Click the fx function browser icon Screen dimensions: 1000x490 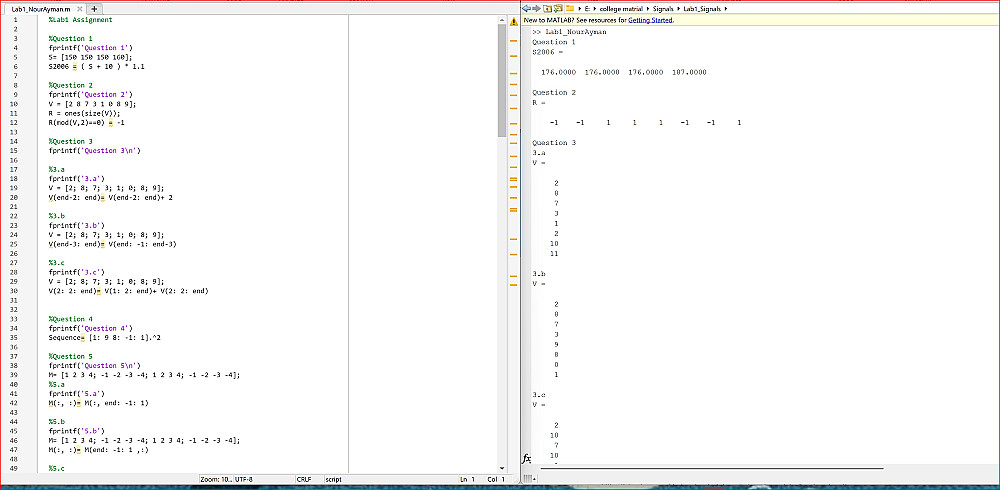coord(527,459)
